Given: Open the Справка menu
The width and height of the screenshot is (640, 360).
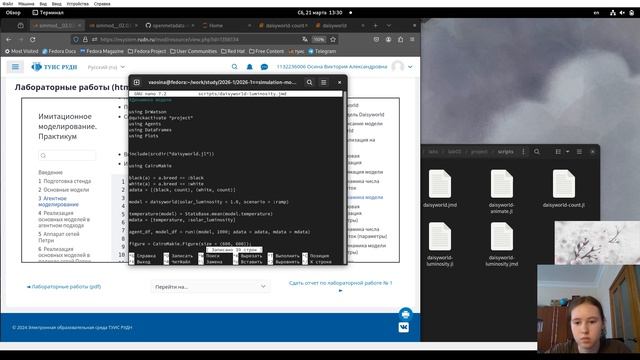Looking at the screenshot, I should pyautogui.click(x=102, y=4).
